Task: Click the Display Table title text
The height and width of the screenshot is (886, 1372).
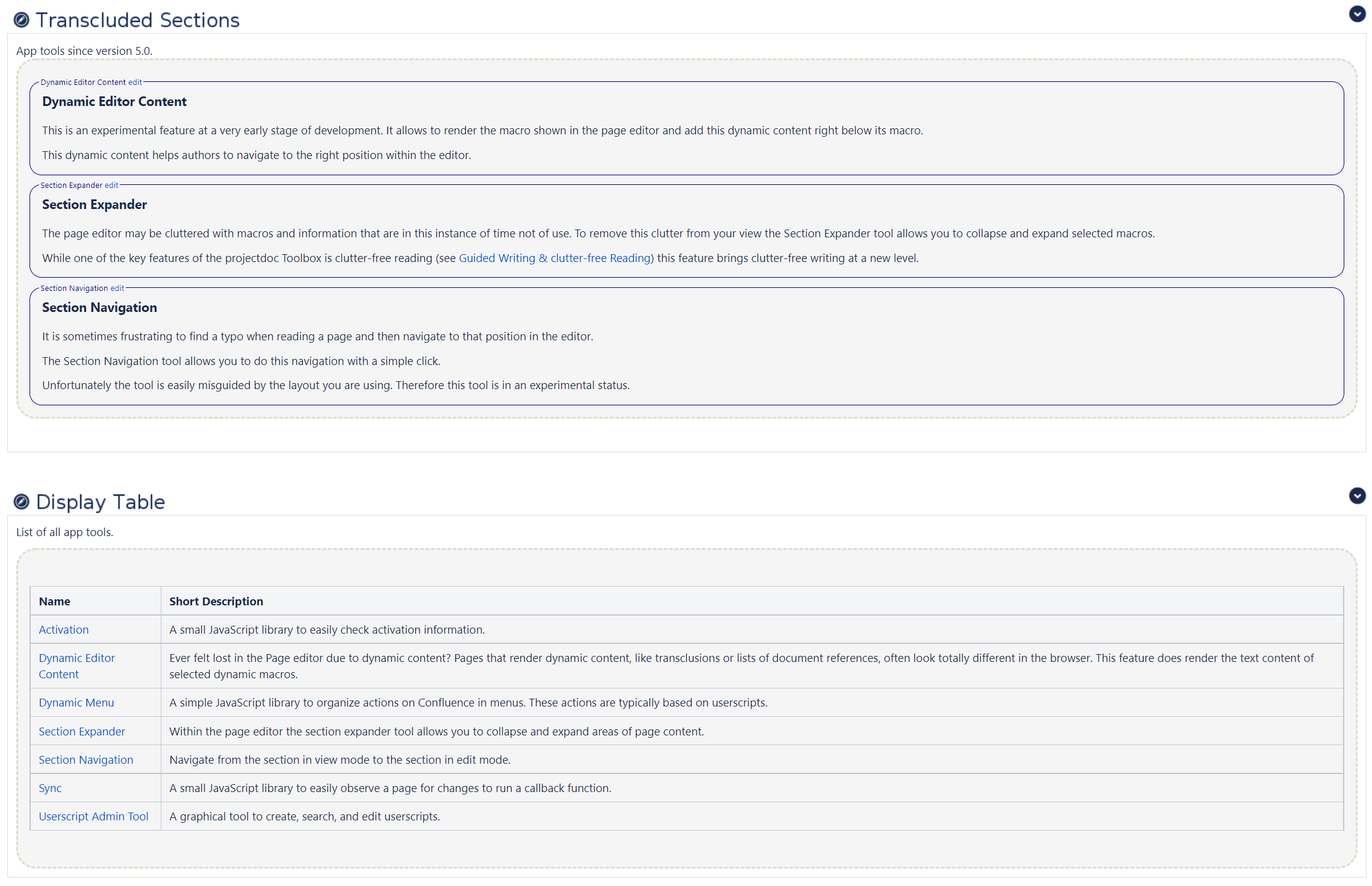Action: [101, 502]
